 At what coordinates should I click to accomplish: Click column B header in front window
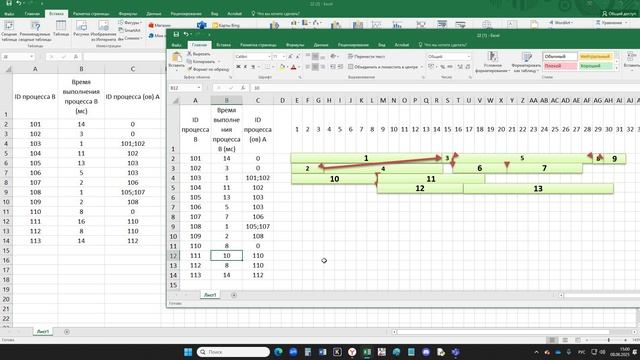(227, 100)
